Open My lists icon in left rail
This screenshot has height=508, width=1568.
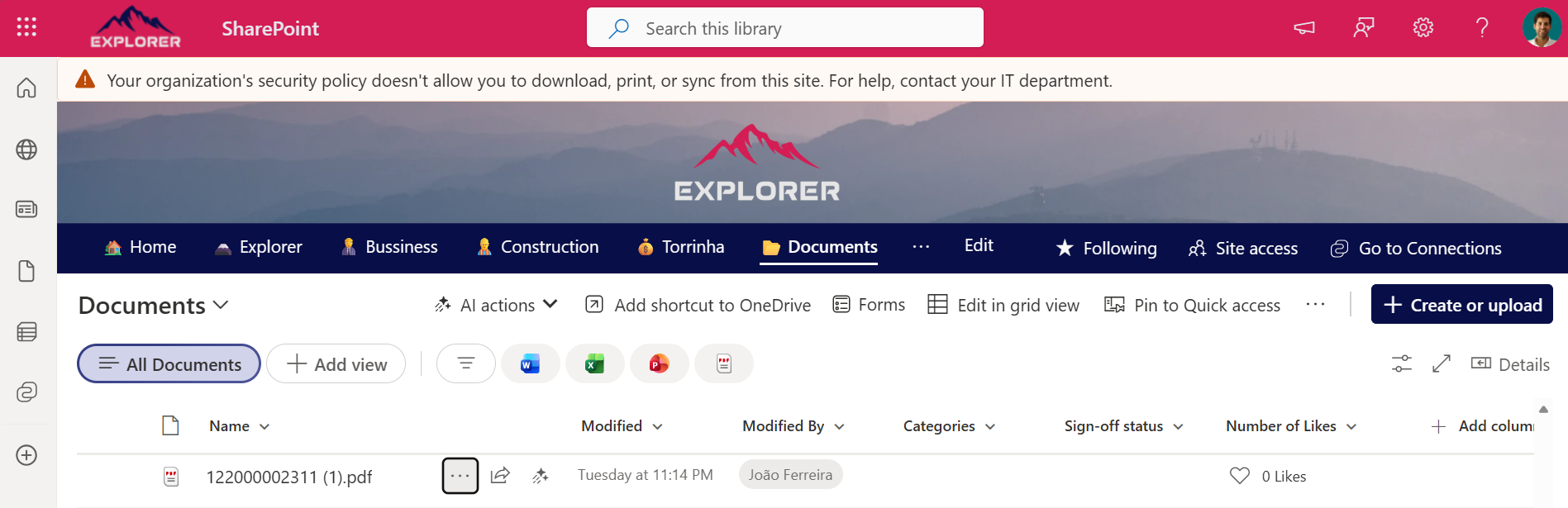26,332
